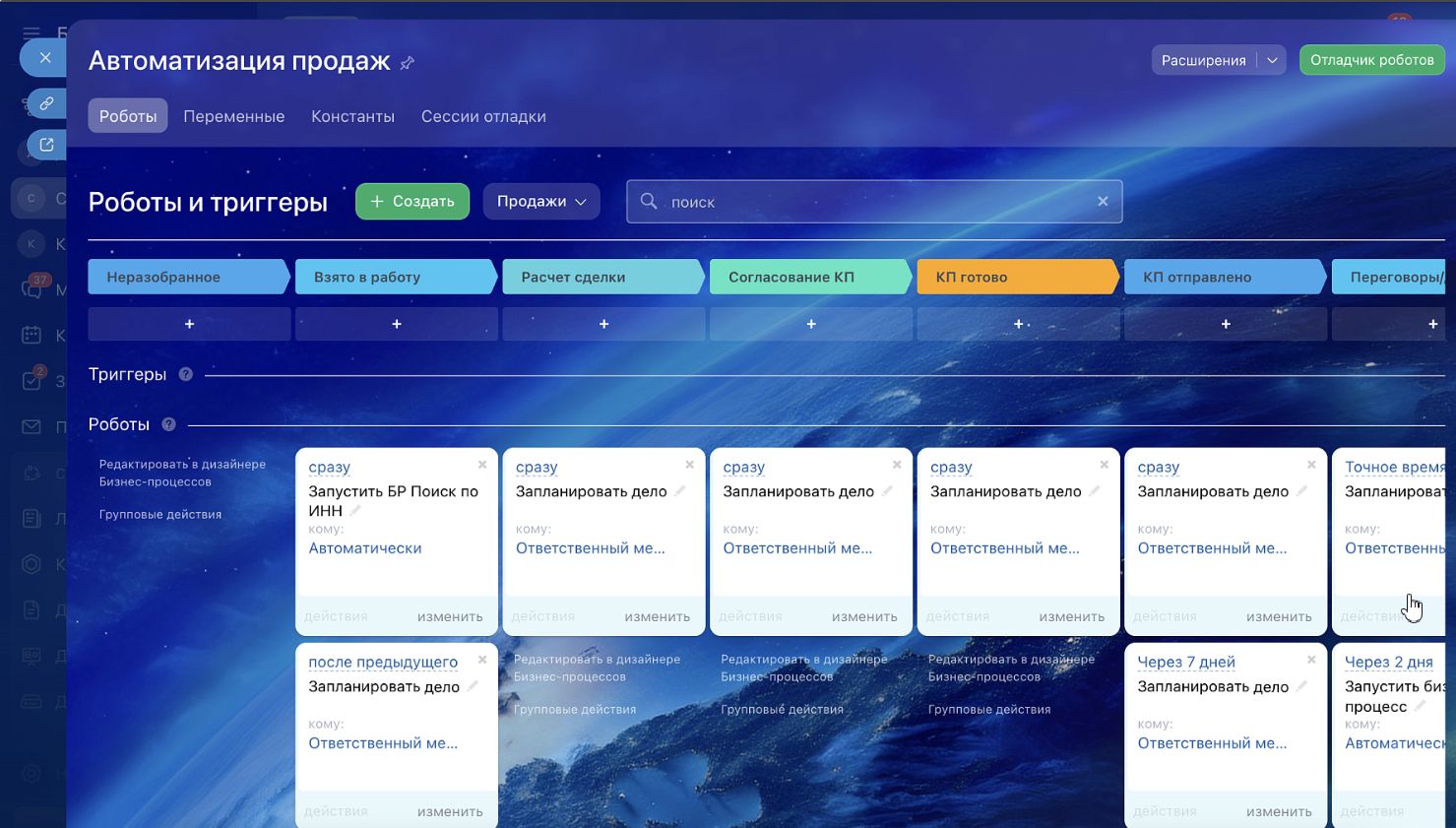Open the Сессии отладки tab
Image resolution: width=1456 pixels, height=828 pixels.
483,116
